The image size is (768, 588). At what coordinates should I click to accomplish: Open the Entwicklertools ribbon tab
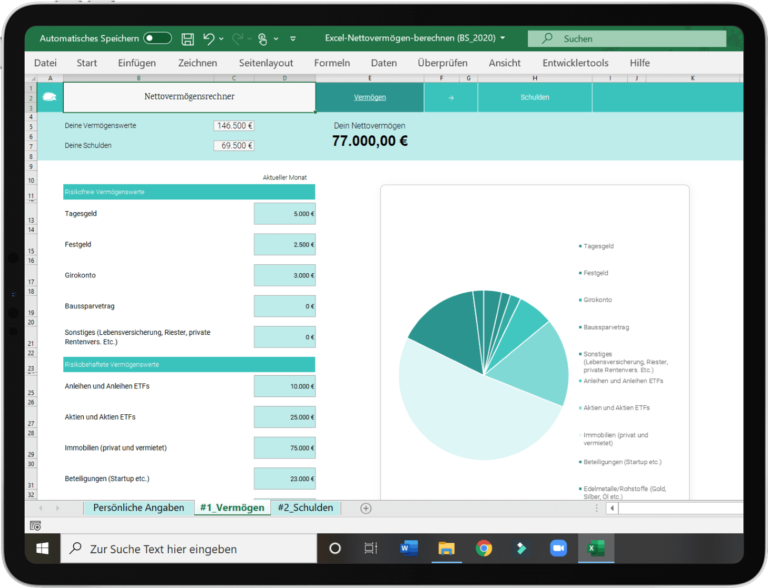(x=575, y=63)
